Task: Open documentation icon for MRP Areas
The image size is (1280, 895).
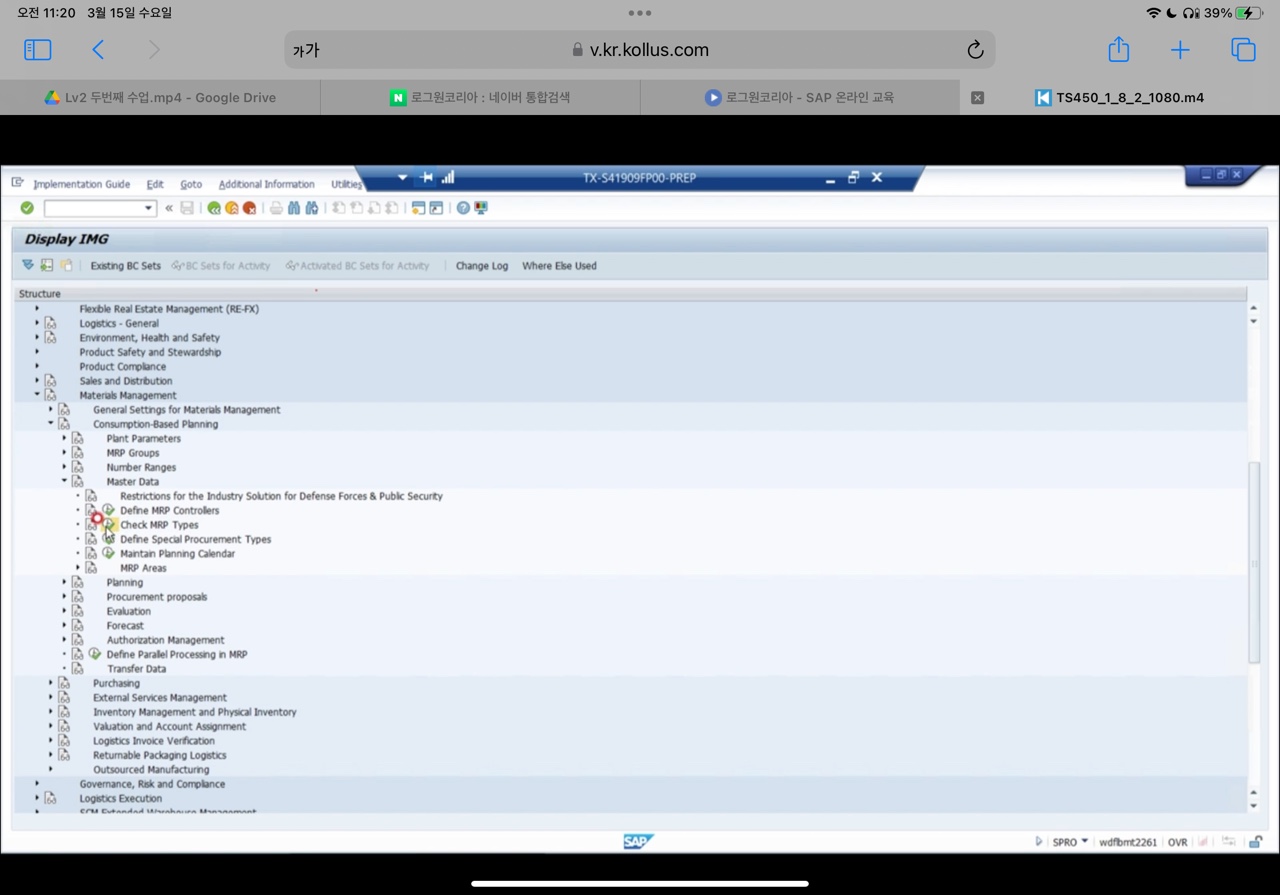Action: [x=91, y=568]
